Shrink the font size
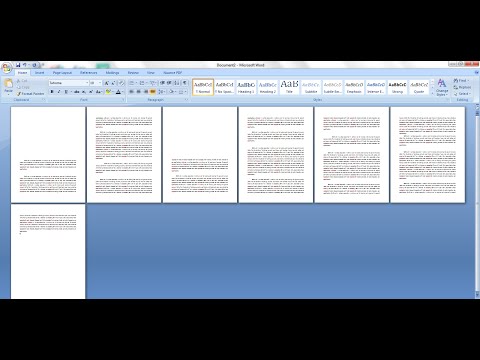Screen dimensions: 480x360 click(113, 83)
